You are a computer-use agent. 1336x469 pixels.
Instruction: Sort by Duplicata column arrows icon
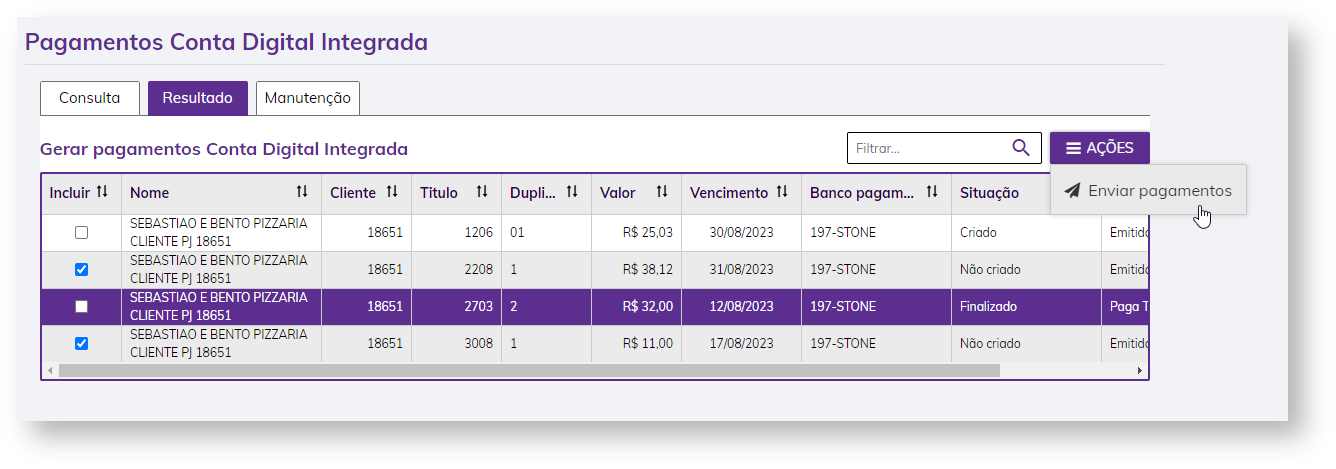tap(572, 192)
